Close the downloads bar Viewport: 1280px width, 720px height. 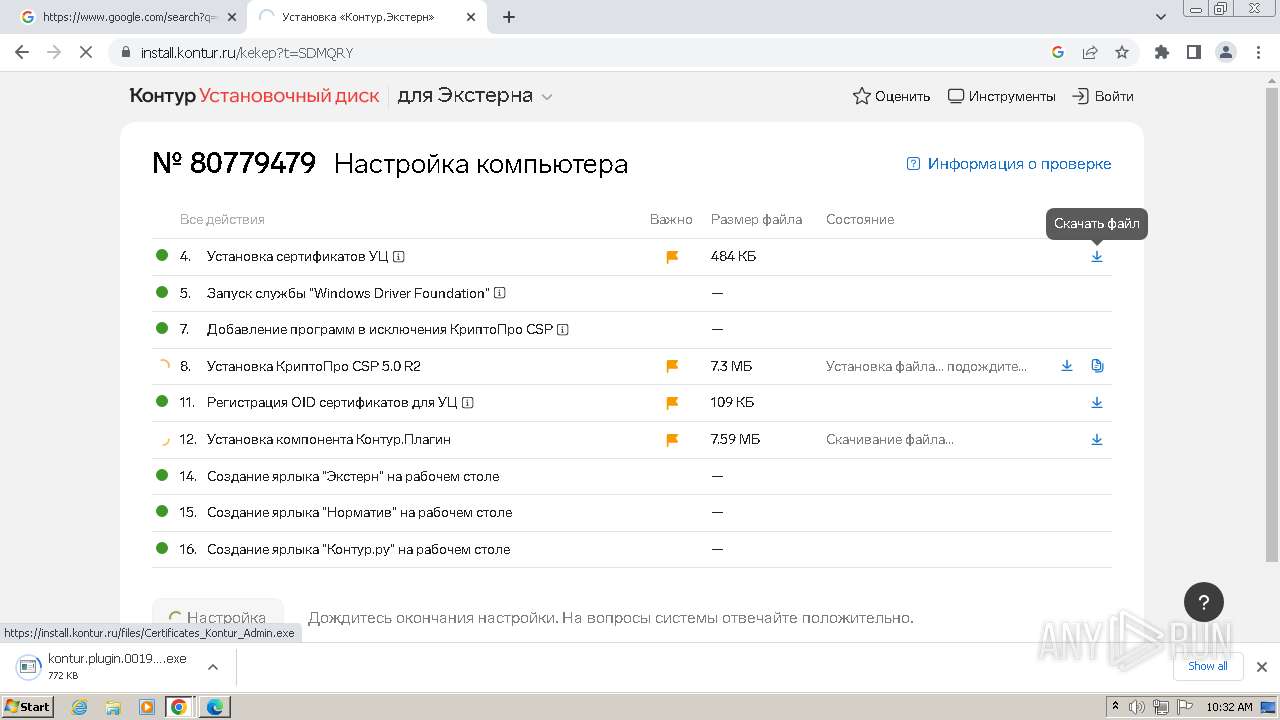(x=1262, y=666)
